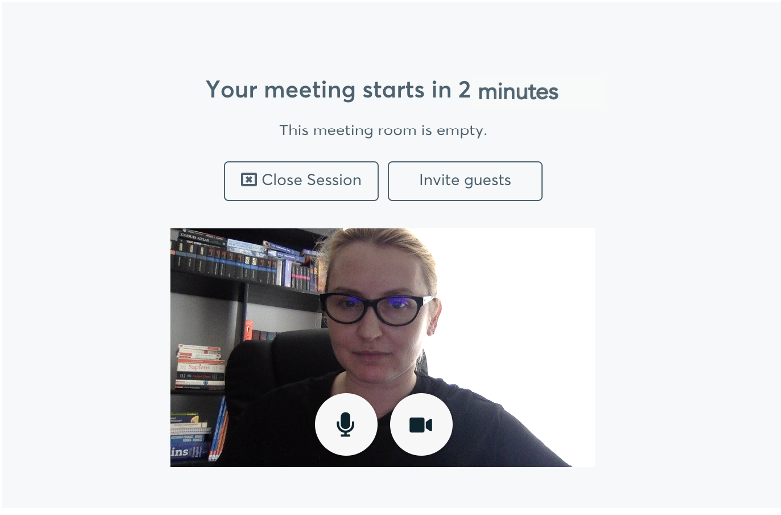Click 'This meeting room is empty.' text
This screenshot has height=515, width=781.
tap(383, 130)
